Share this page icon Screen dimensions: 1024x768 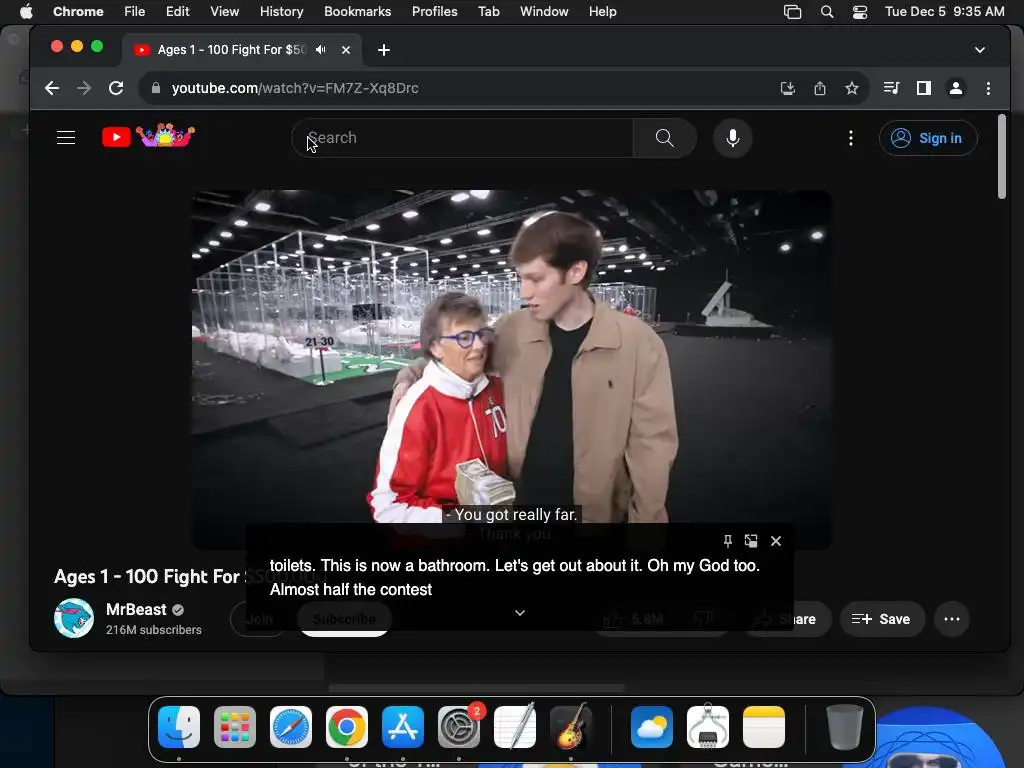tap(820, 88)
